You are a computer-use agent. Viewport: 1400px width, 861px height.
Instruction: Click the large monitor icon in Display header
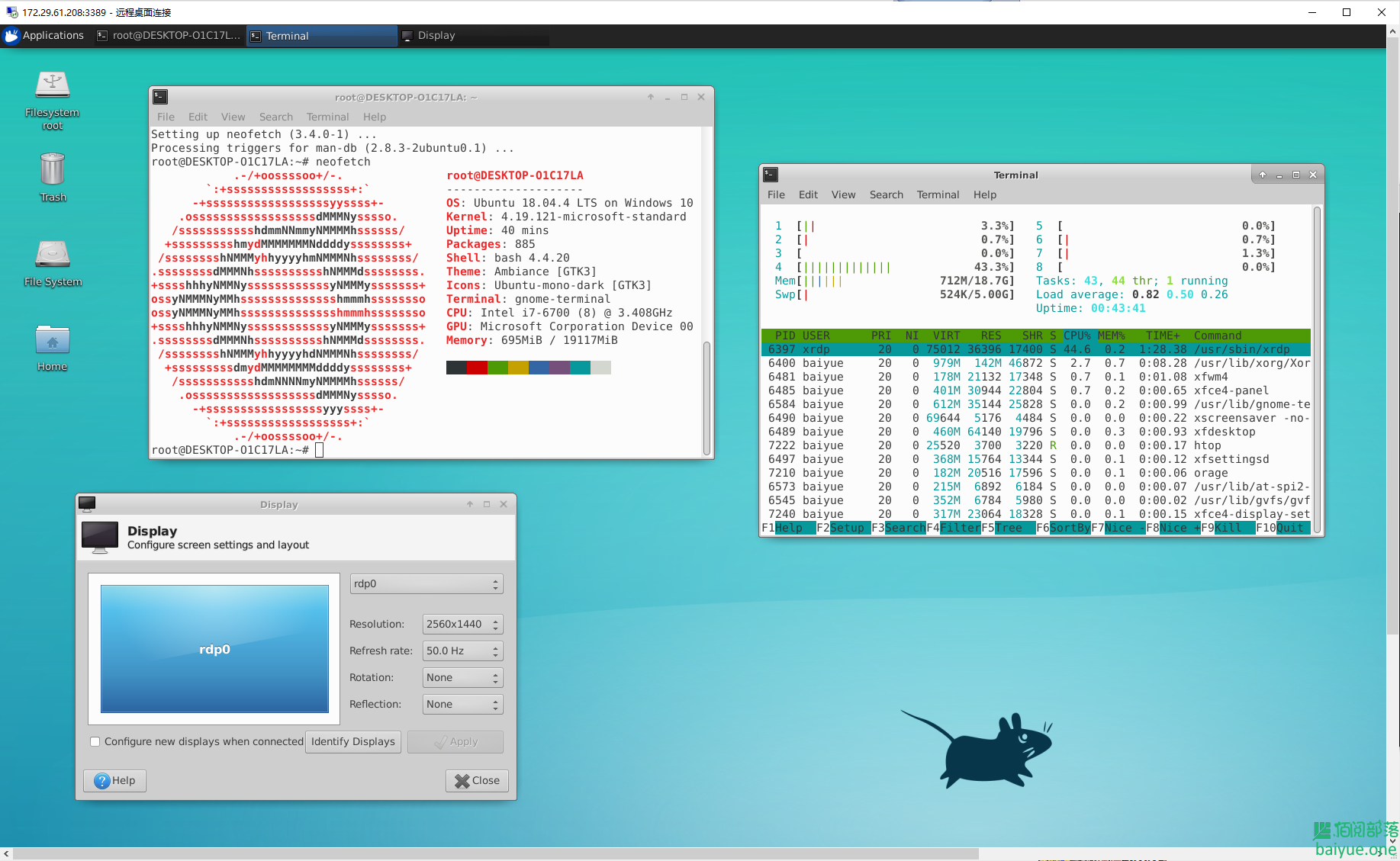click(x=100, y=538)
